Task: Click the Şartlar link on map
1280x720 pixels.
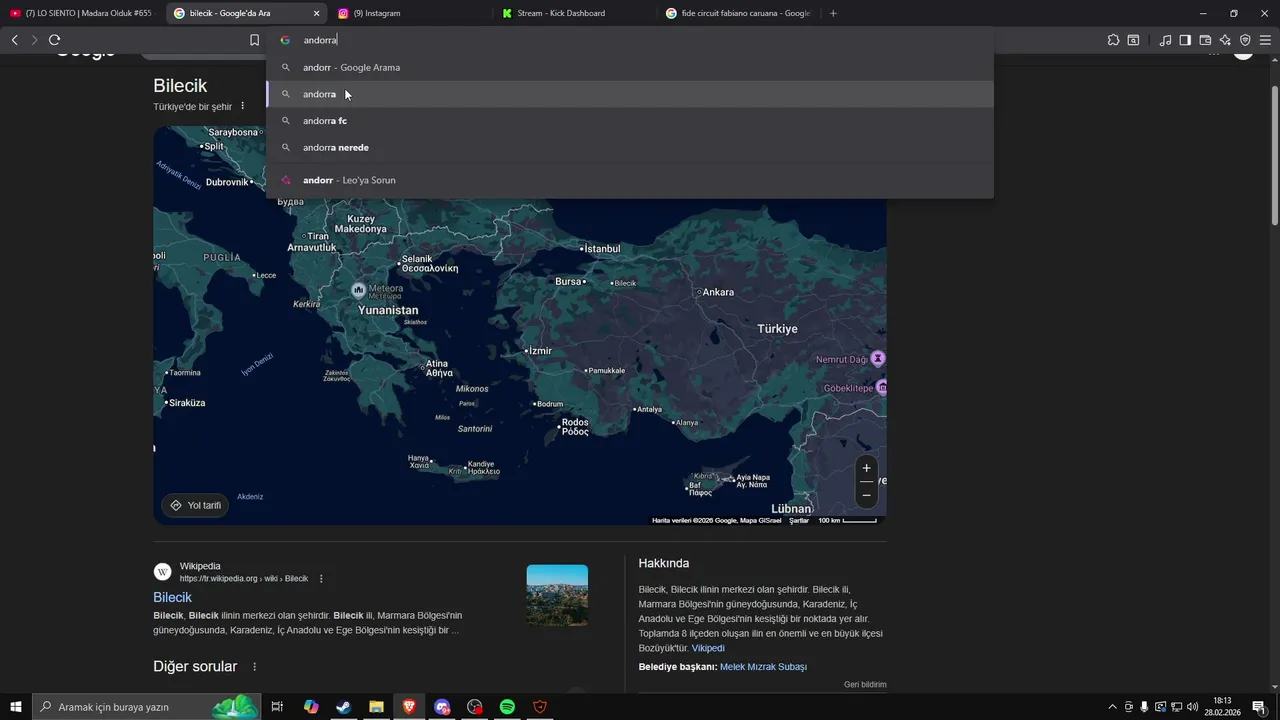Action: click(799, 520)
